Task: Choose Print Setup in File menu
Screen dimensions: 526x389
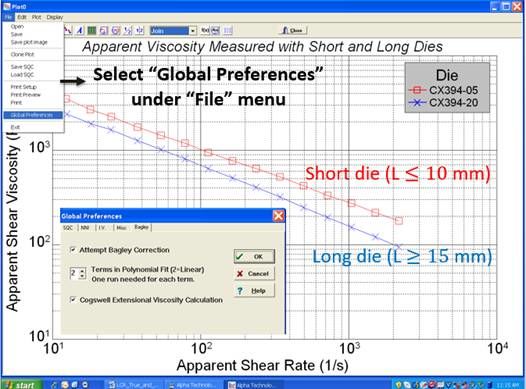Action: 23,87
